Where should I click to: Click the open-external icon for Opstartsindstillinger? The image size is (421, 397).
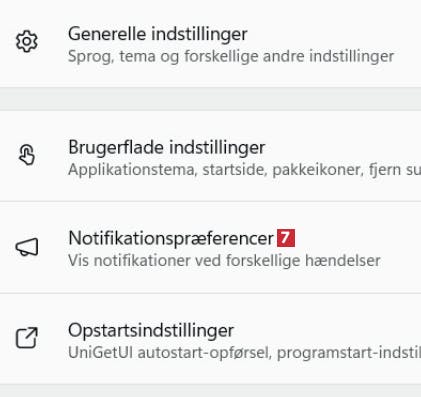27,338
